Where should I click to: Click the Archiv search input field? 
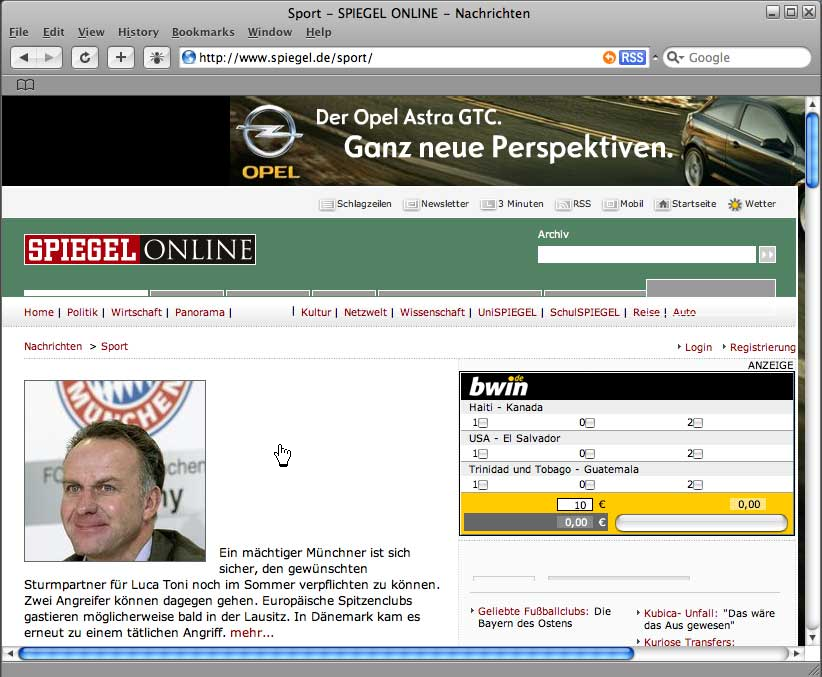647,255
